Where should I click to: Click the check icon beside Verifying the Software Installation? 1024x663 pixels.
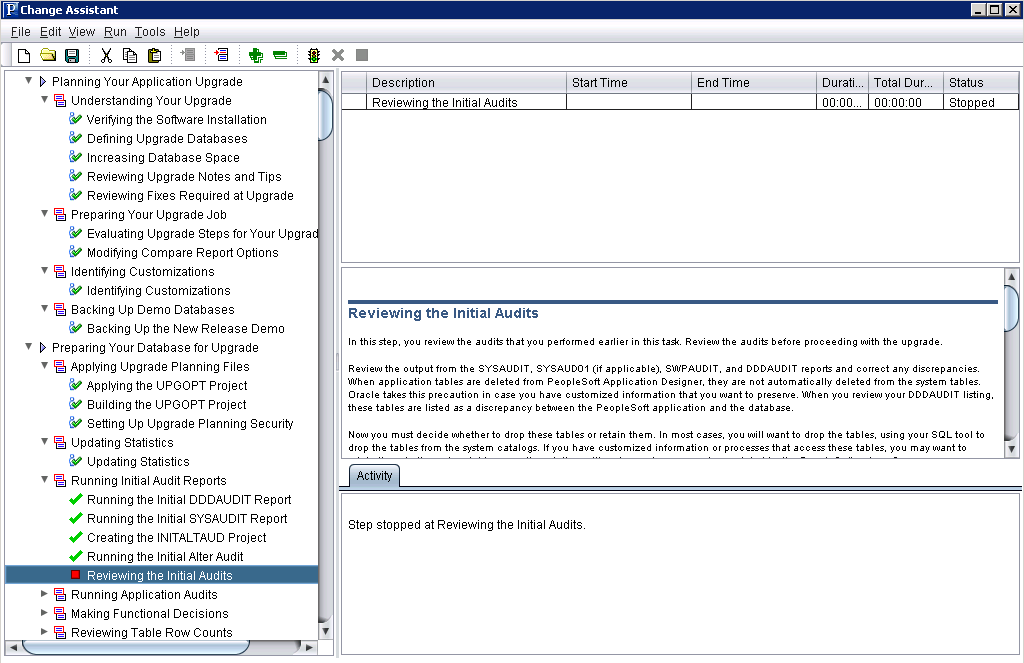[x=76, y=119]
